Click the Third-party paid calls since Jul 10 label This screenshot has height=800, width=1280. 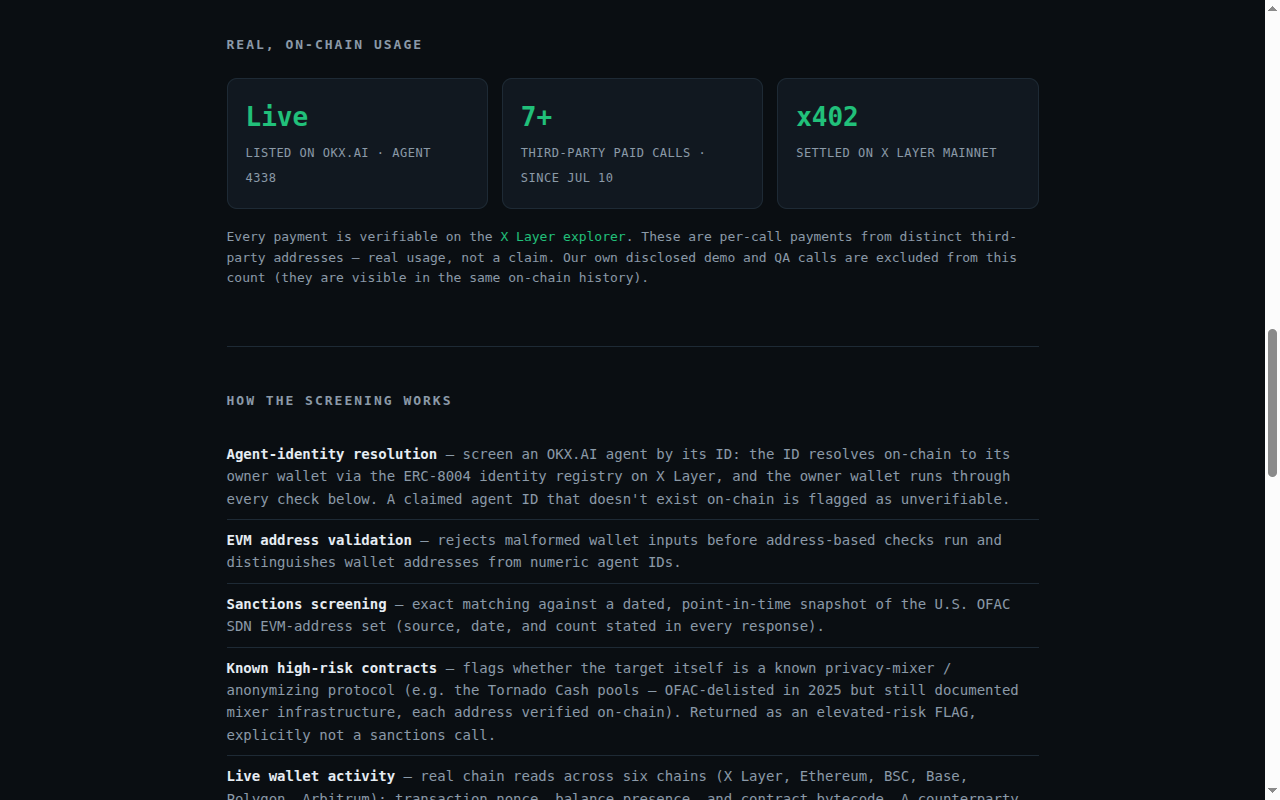point(613,165)
